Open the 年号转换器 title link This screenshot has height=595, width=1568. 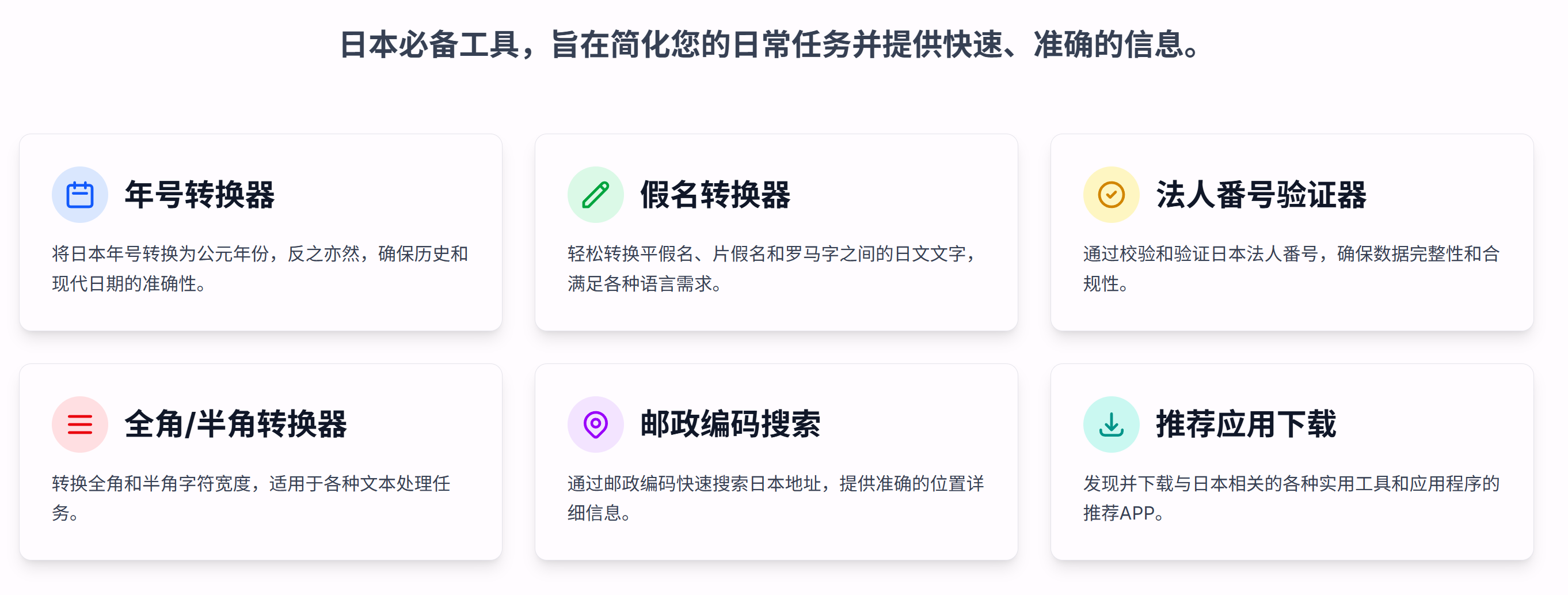point(200,195)
